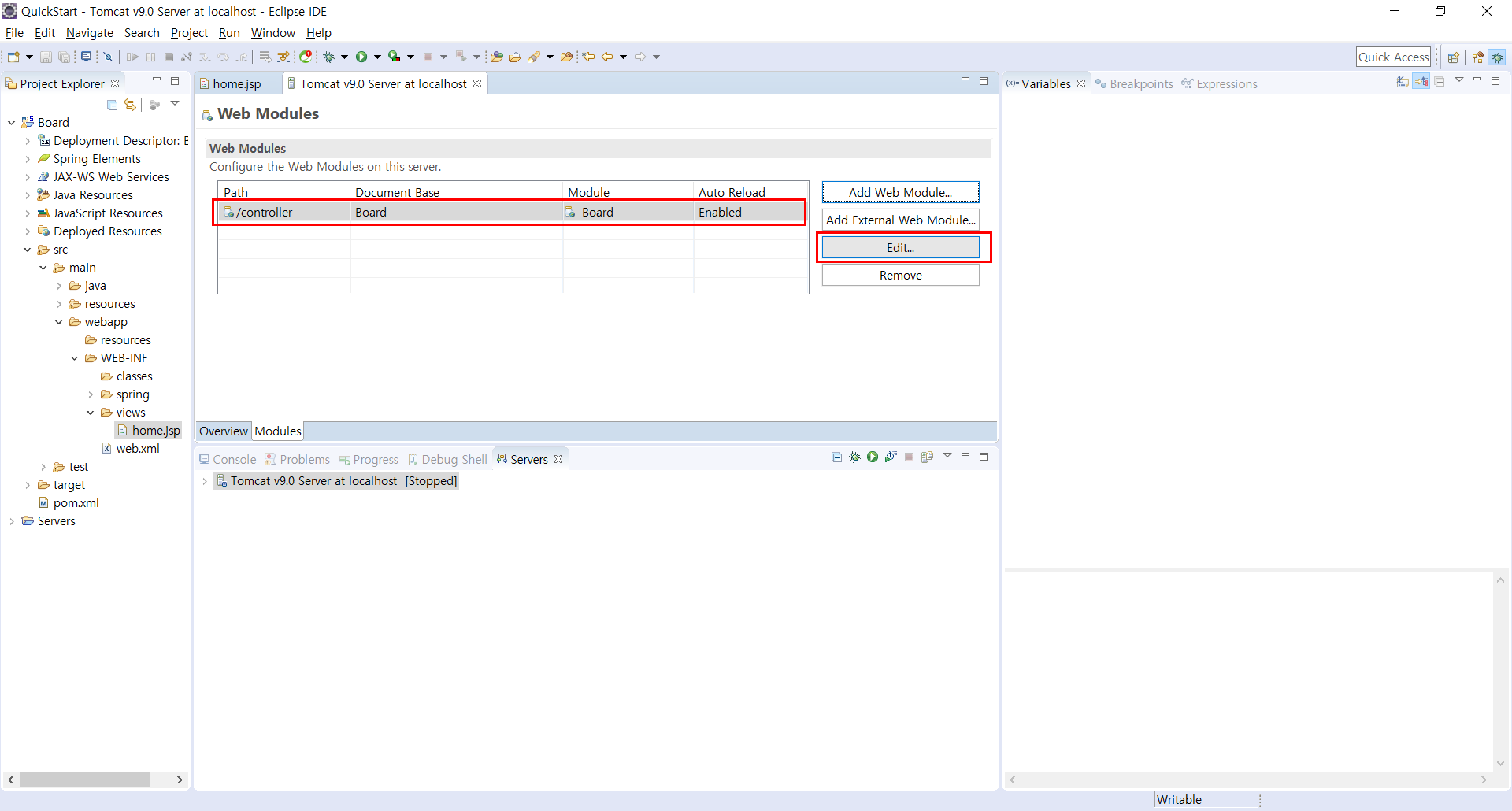Click the Remove button
This screenshot has height=811, width=1512.
click(x=901, y=275)
